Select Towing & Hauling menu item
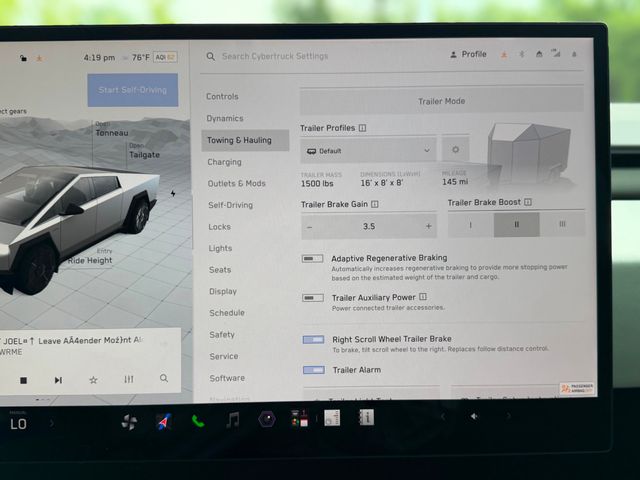This screenshot has width=640, height=480. click(245, 140)
